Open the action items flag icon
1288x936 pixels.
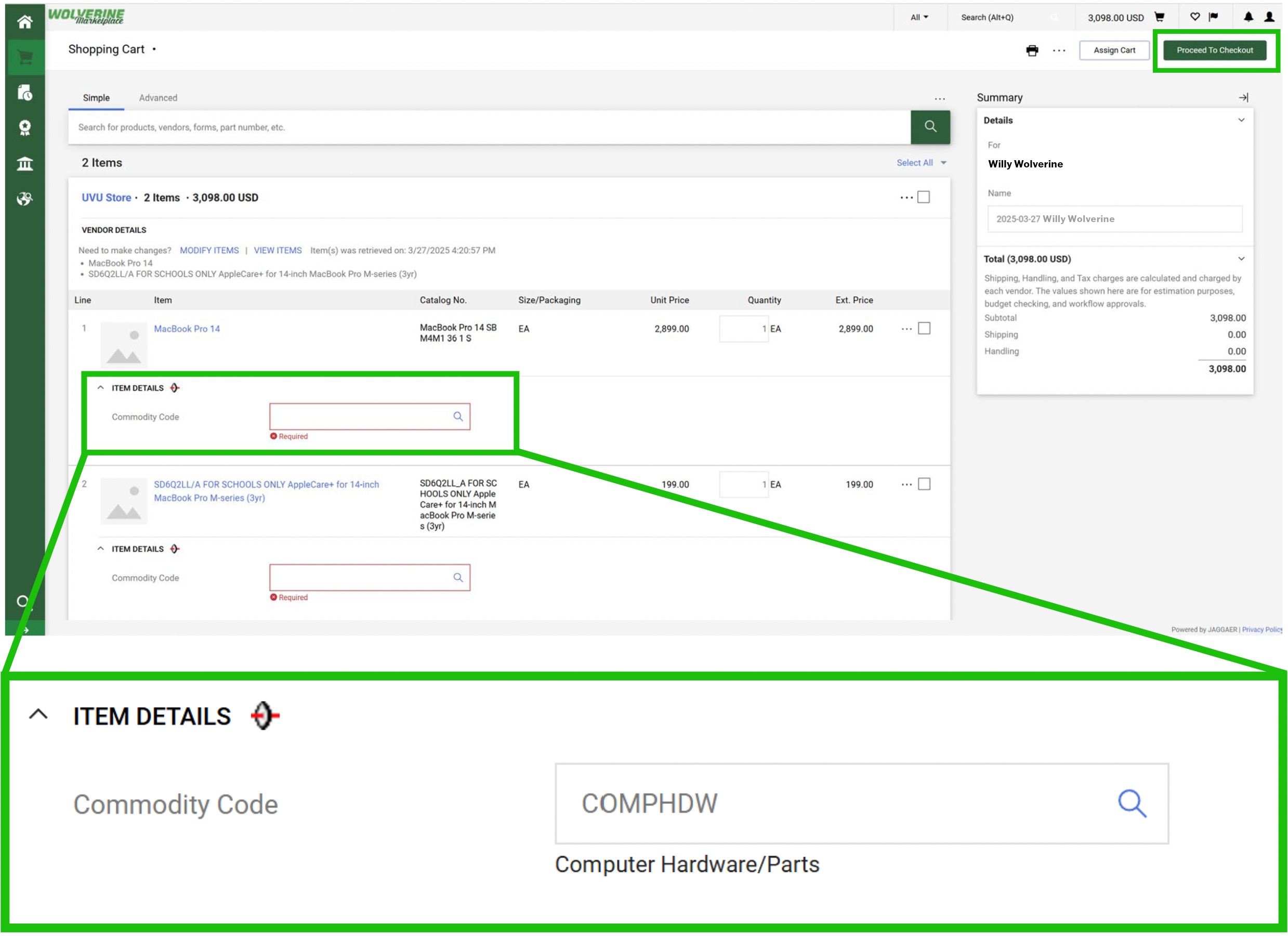tap(1214, 17)
